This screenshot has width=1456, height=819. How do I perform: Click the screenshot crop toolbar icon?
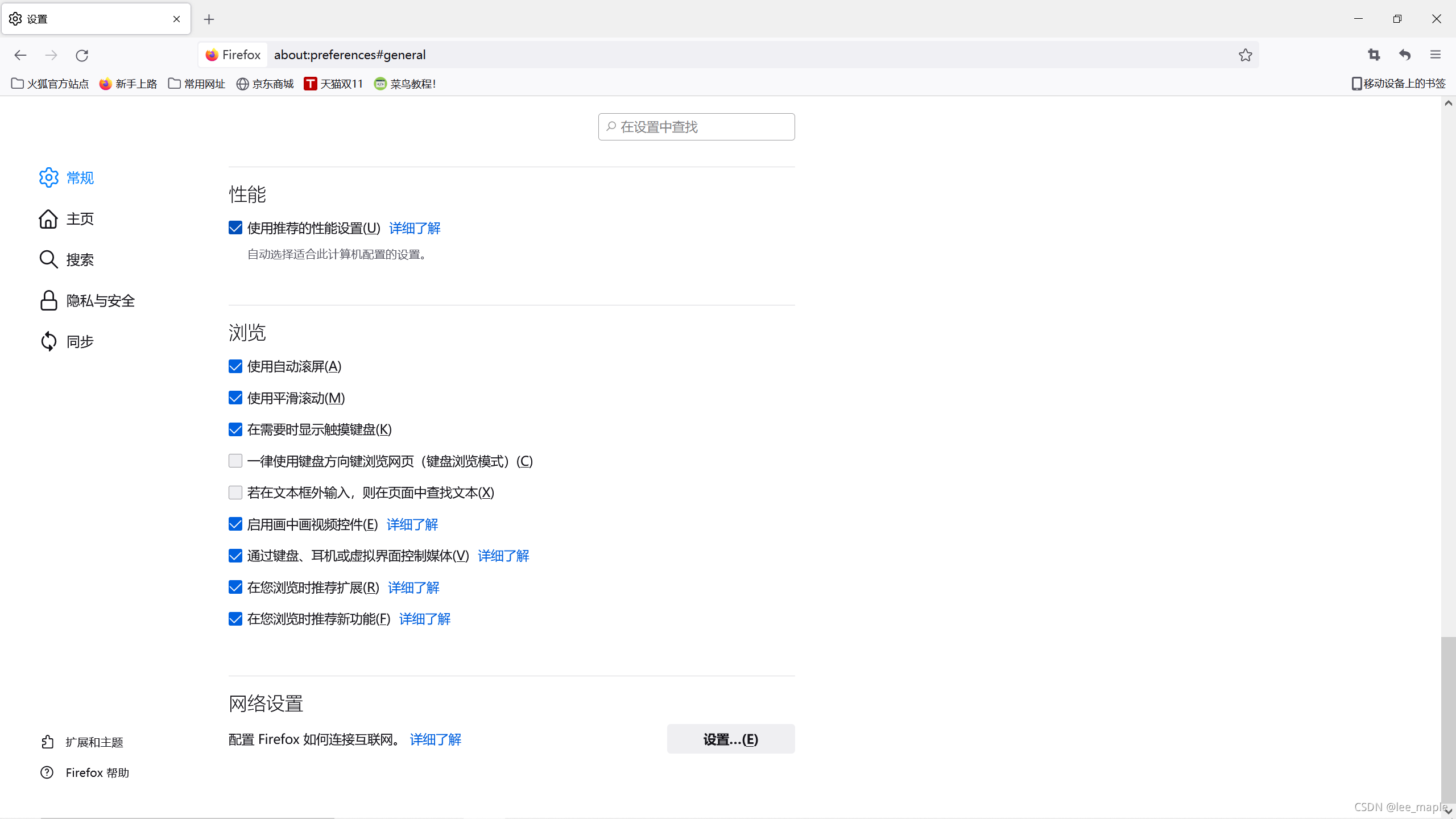(x=1374, y=55)
